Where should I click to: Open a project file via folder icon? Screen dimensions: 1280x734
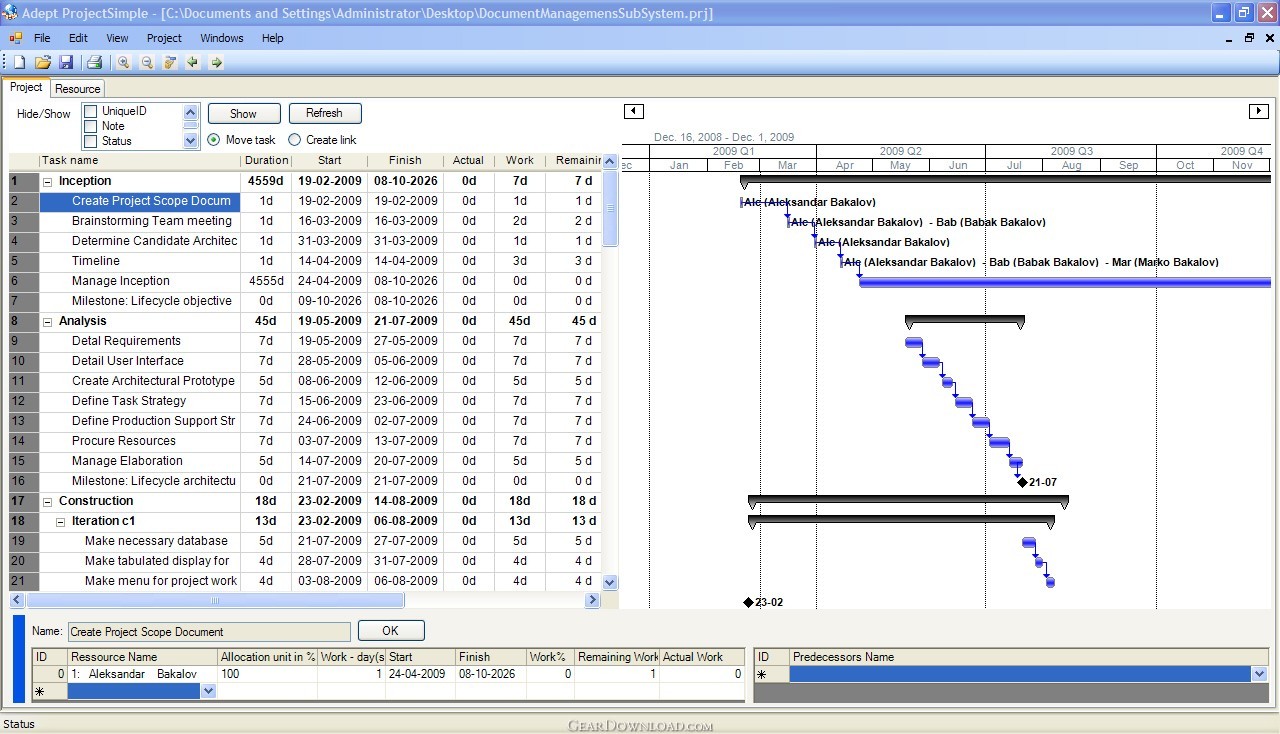pos(43,62)
